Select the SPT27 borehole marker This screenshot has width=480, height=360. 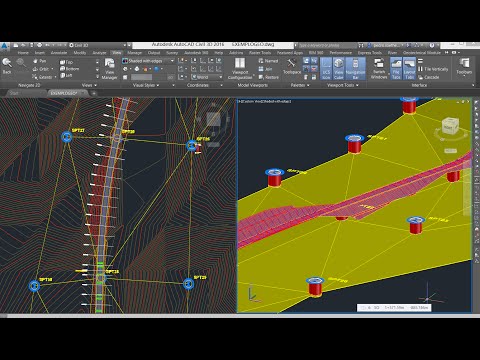67,137
